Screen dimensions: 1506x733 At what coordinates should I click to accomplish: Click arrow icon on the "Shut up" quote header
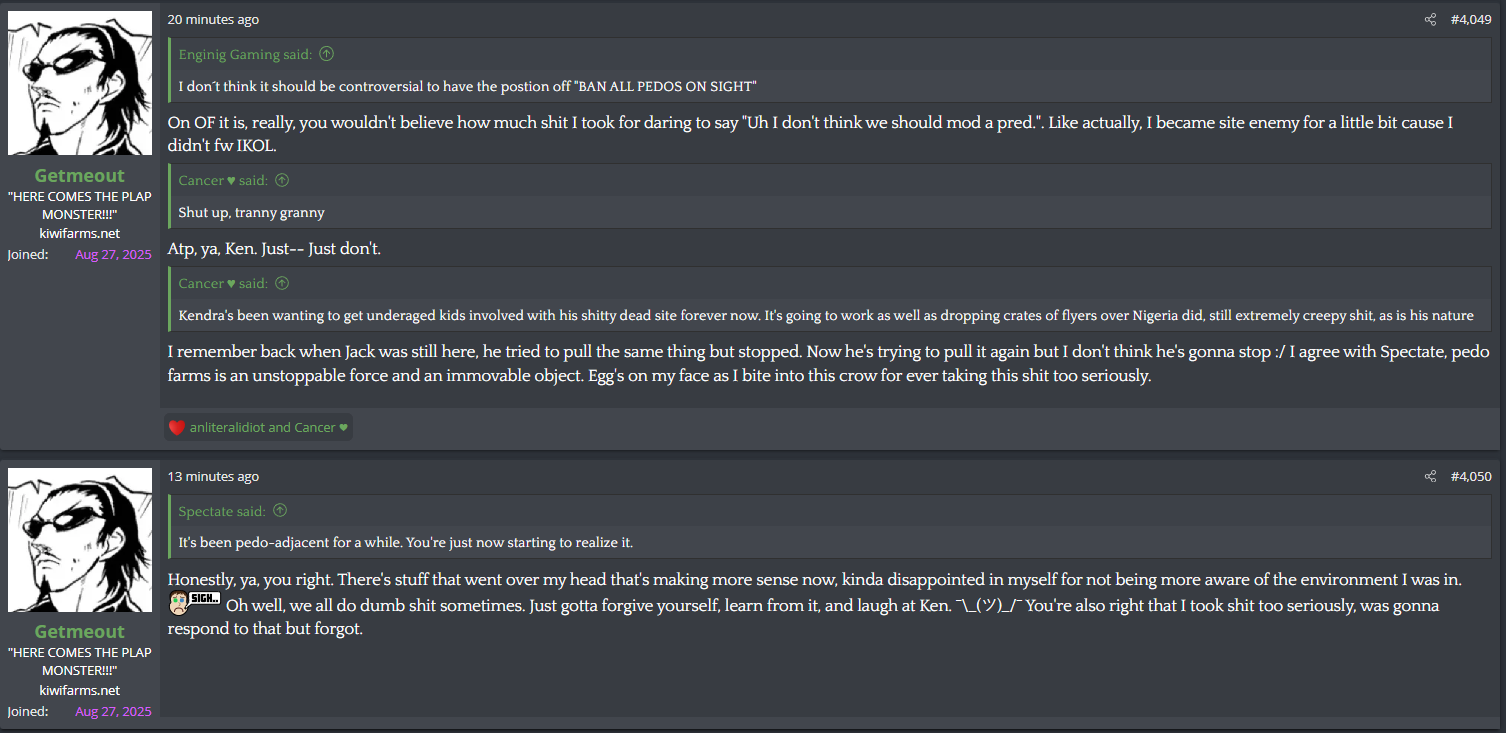(282, 180)
